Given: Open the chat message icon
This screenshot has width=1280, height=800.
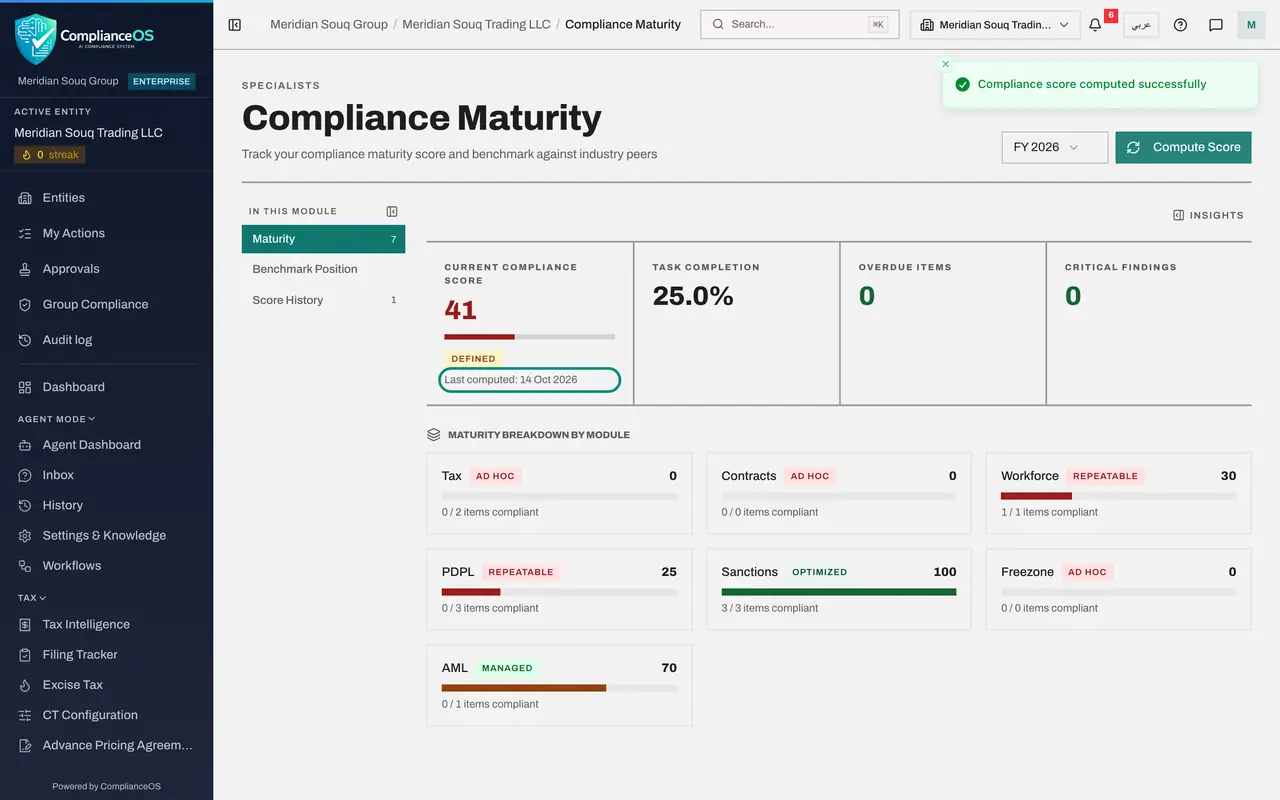Looking at the screenshot, I should tap(1216, 25).
